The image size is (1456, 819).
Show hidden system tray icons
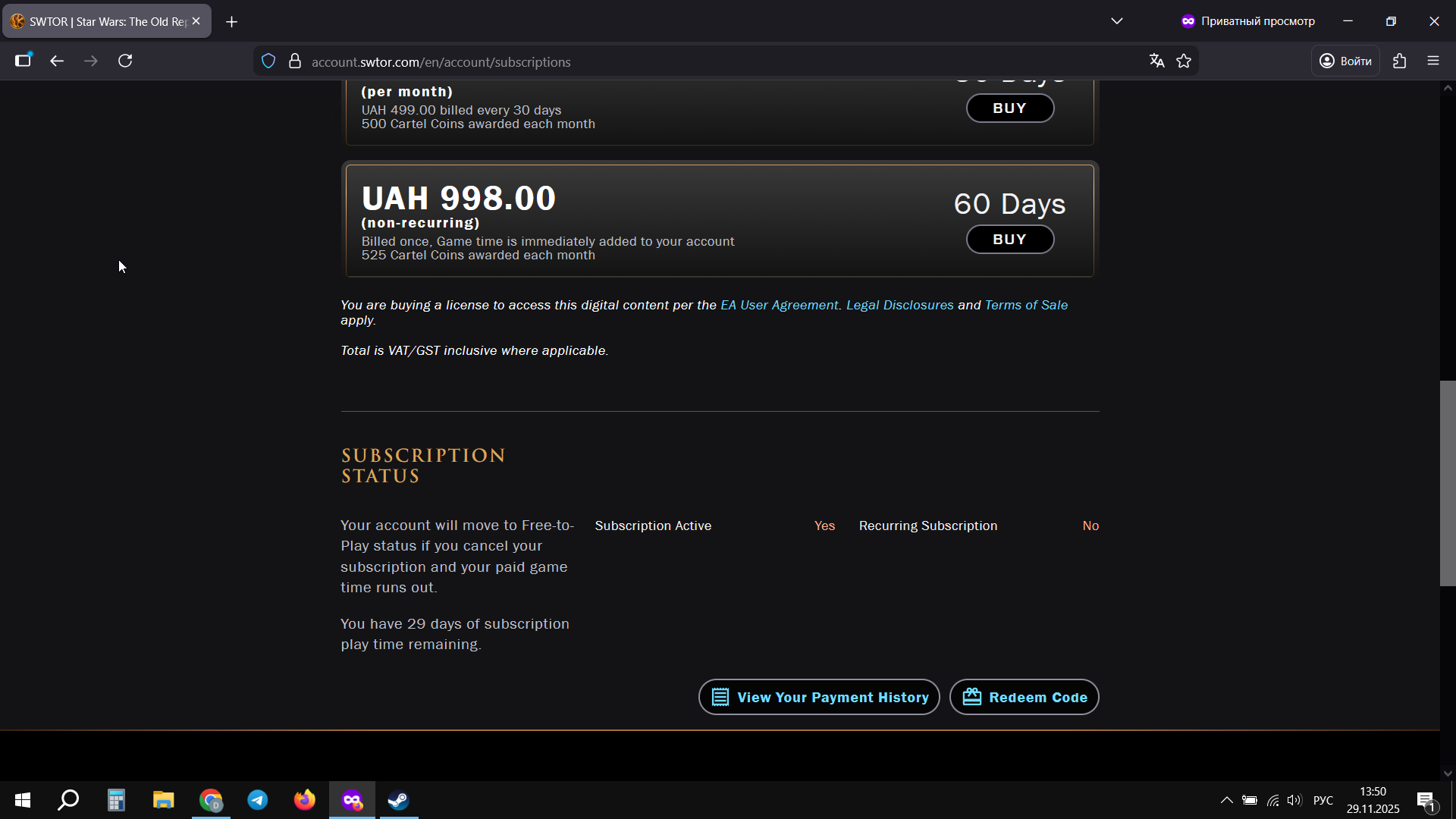1226,800
